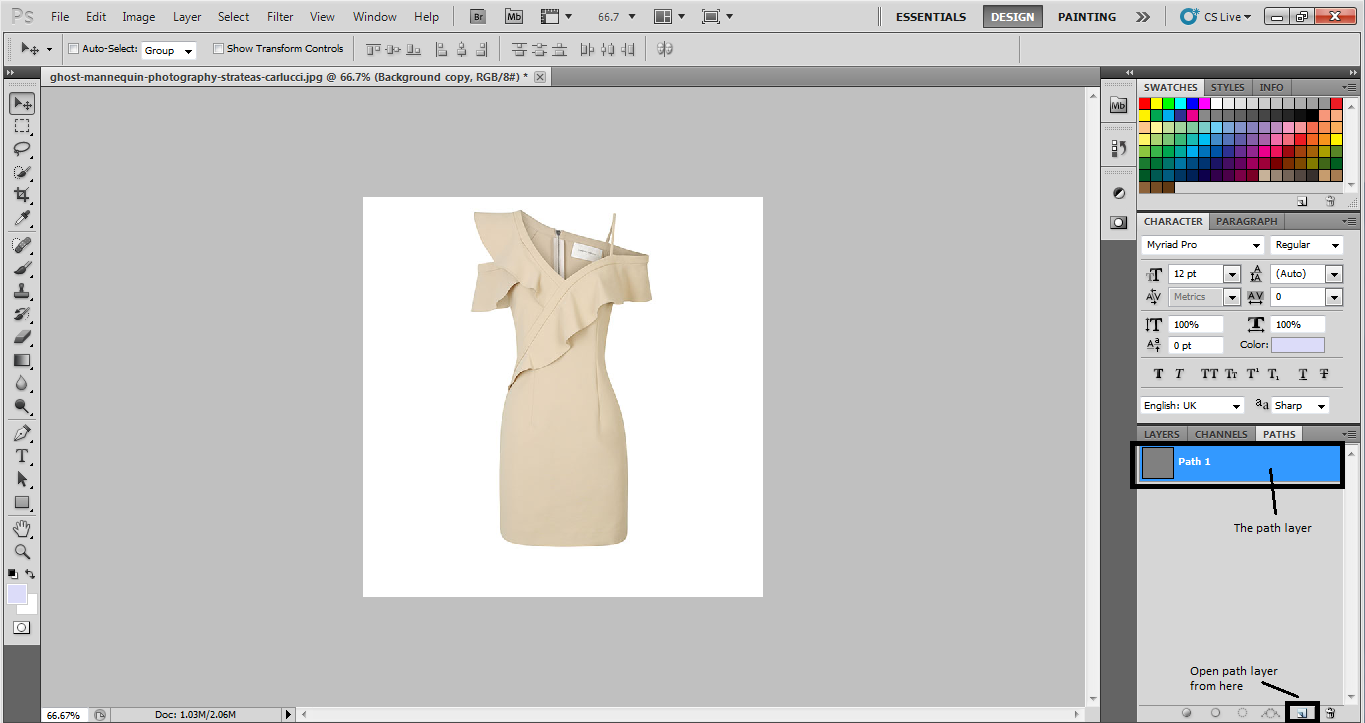Open the anti-aliasing Sharp dropdown
Viewport: 1365px width, 723px height.
coord(1320,406)
